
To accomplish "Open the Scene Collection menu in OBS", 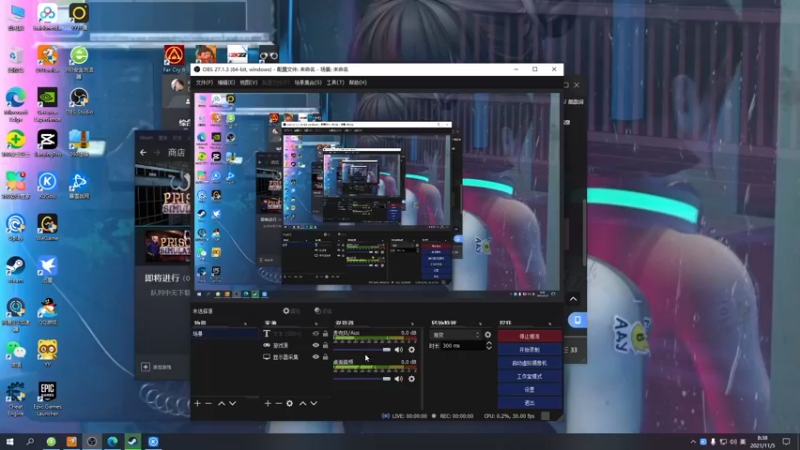I will pos(308,83).
